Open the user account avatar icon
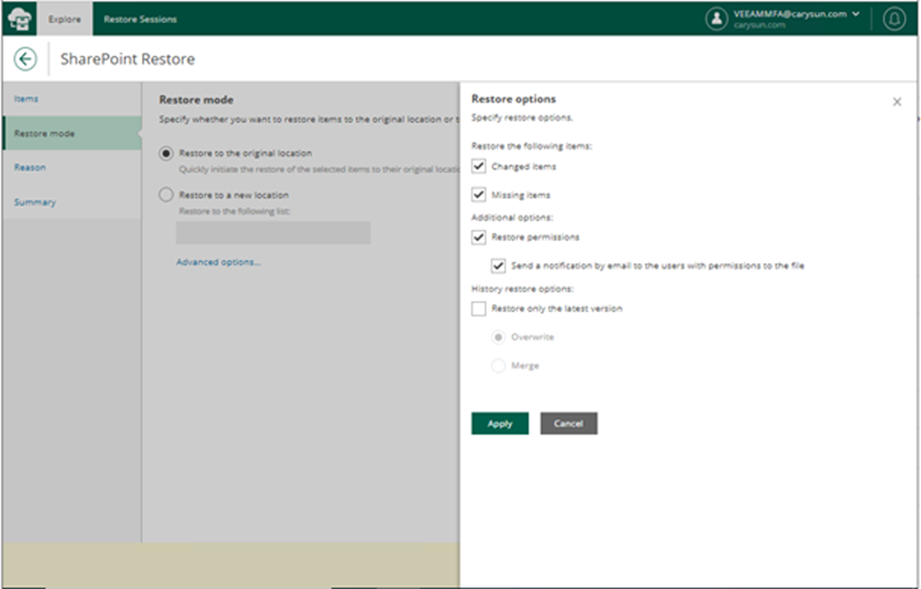 tap(716, 19)
